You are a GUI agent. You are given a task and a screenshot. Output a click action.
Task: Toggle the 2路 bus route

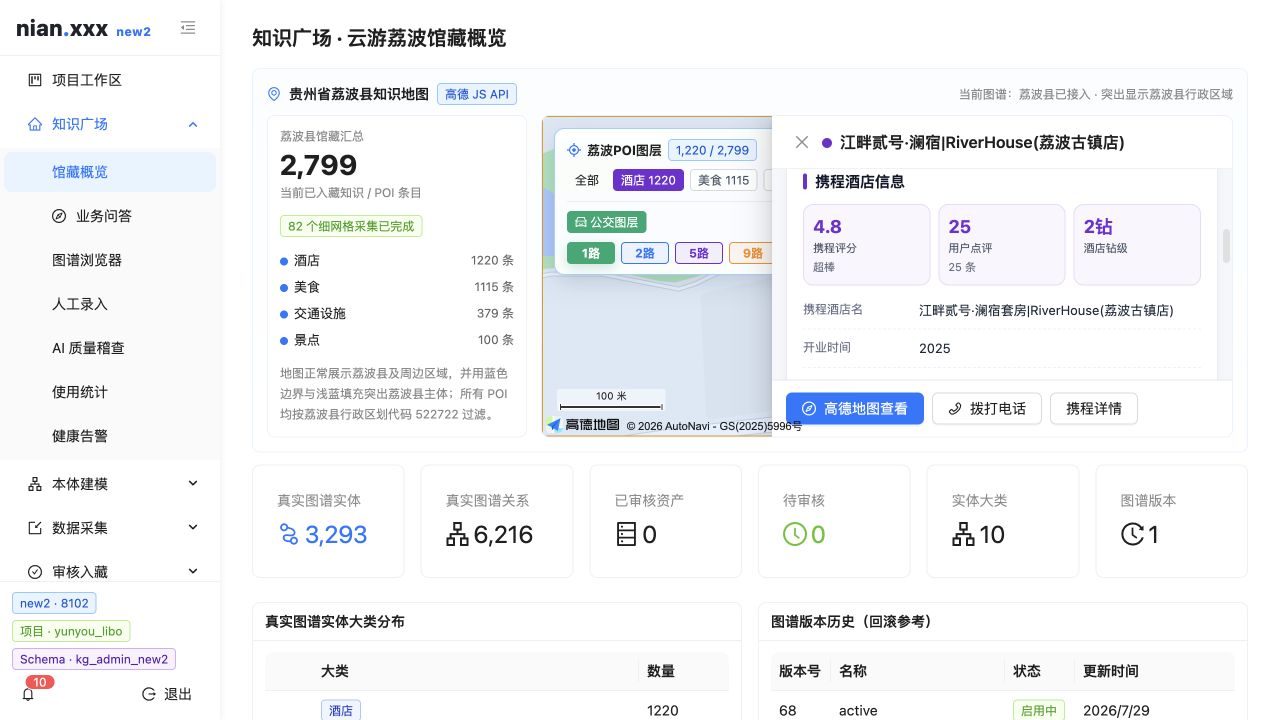[x=644, y=253]
